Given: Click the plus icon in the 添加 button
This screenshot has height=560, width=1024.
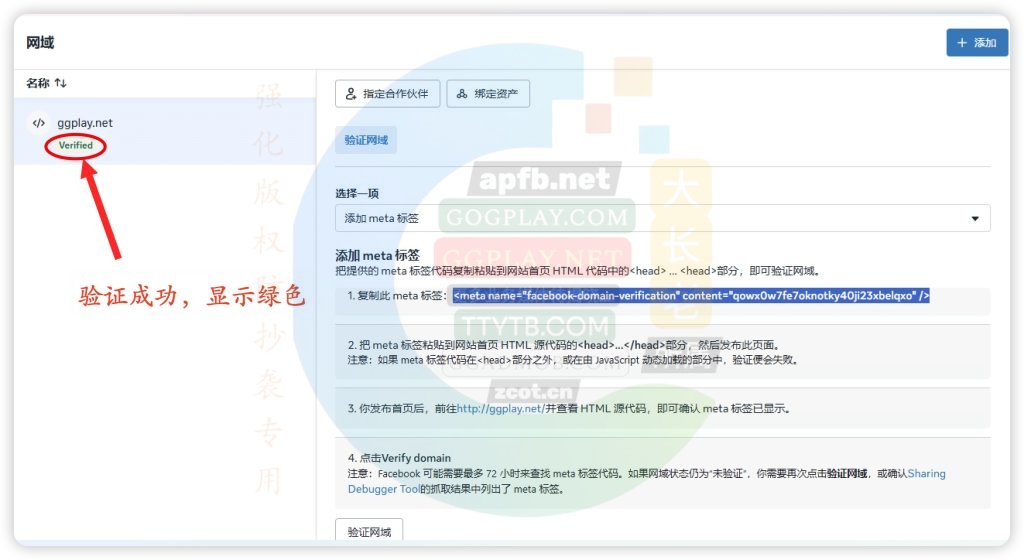Looking at the screenshot, I should point(962,43).
